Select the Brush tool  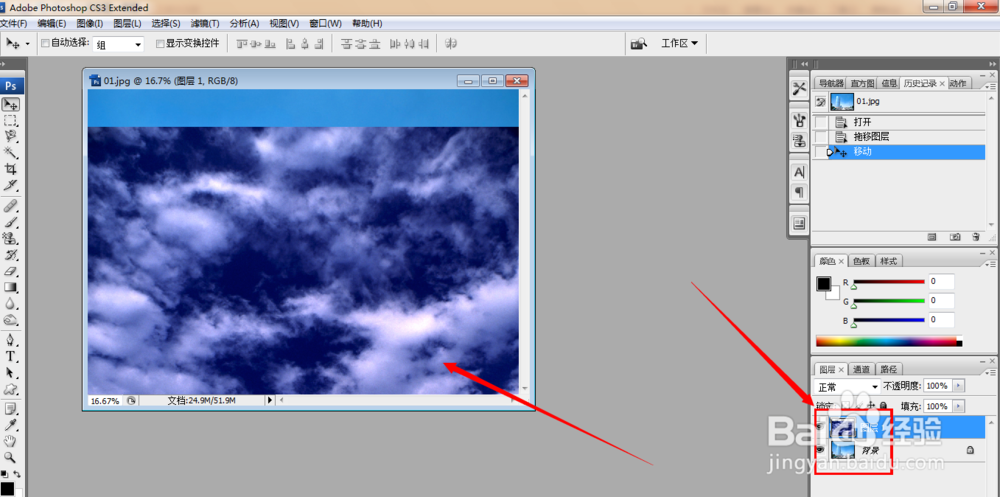(x=11, y=222)
